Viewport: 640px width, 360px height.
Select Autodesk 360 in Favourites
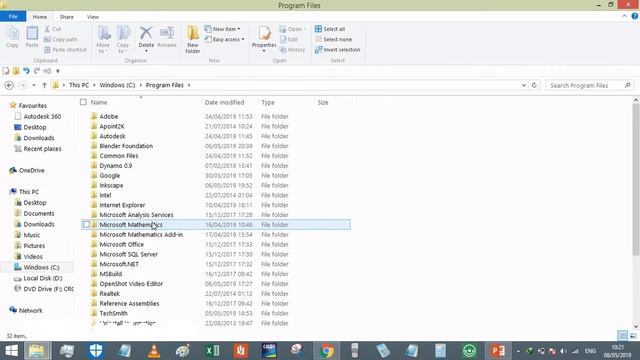coord(42,116)
